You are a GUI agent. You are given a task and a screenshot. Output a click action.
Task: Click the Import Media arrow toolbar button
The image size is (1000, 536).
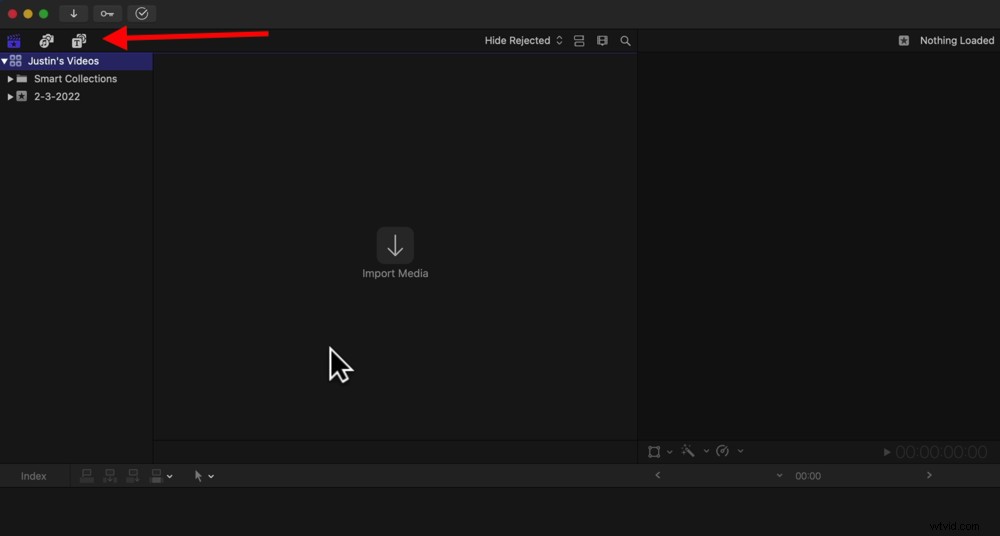[x=73, y=13]
